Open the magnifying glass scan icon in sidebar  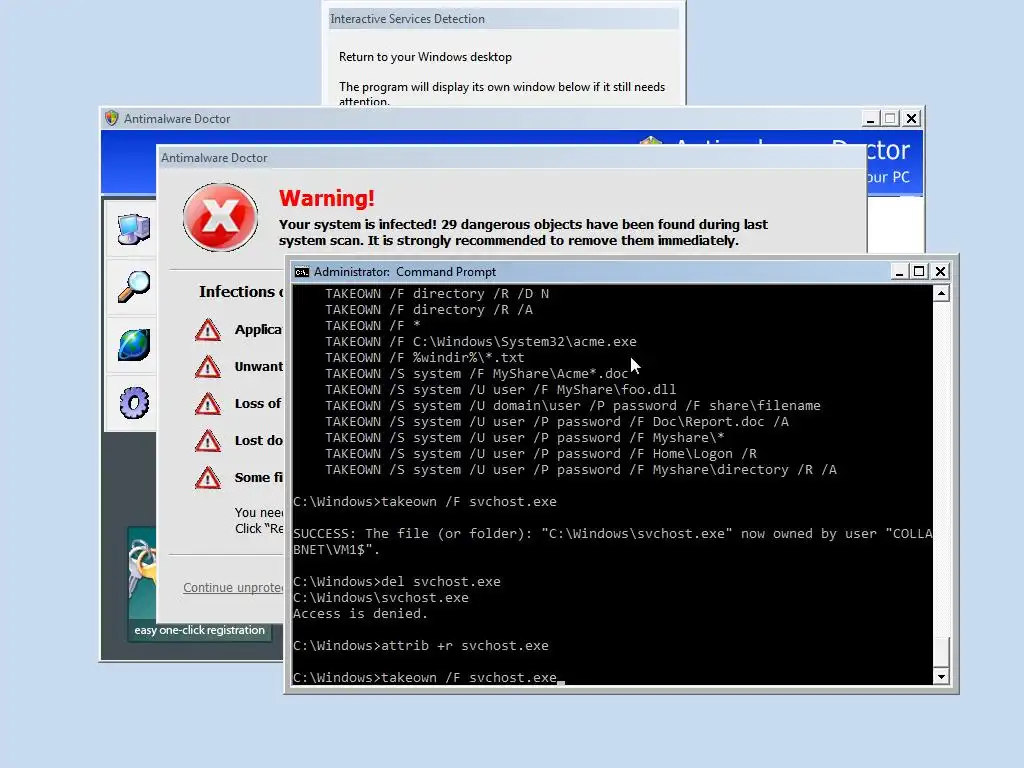point(134,287)
